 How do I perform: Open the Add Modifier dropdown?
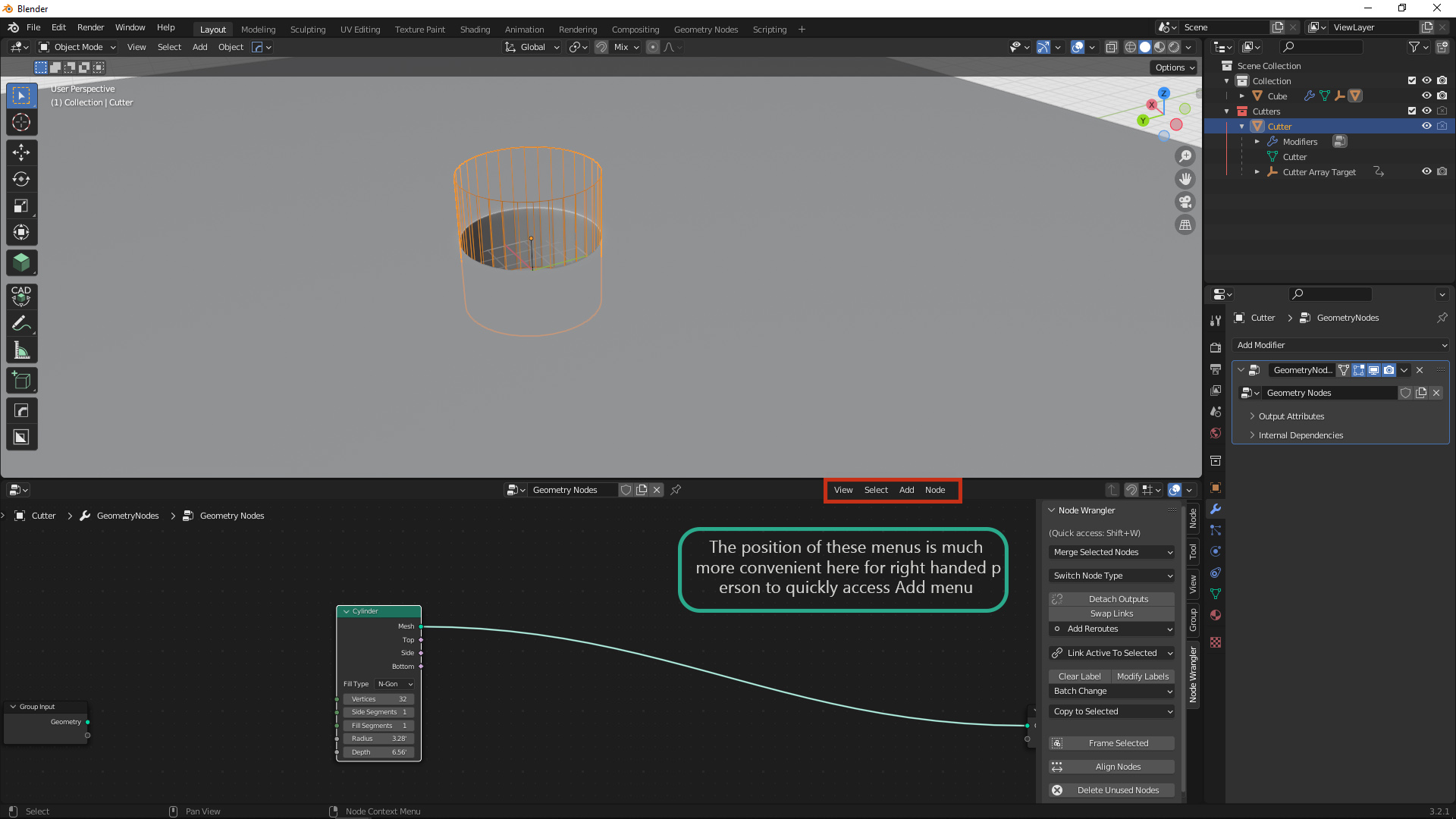[x=1341, y=345]
